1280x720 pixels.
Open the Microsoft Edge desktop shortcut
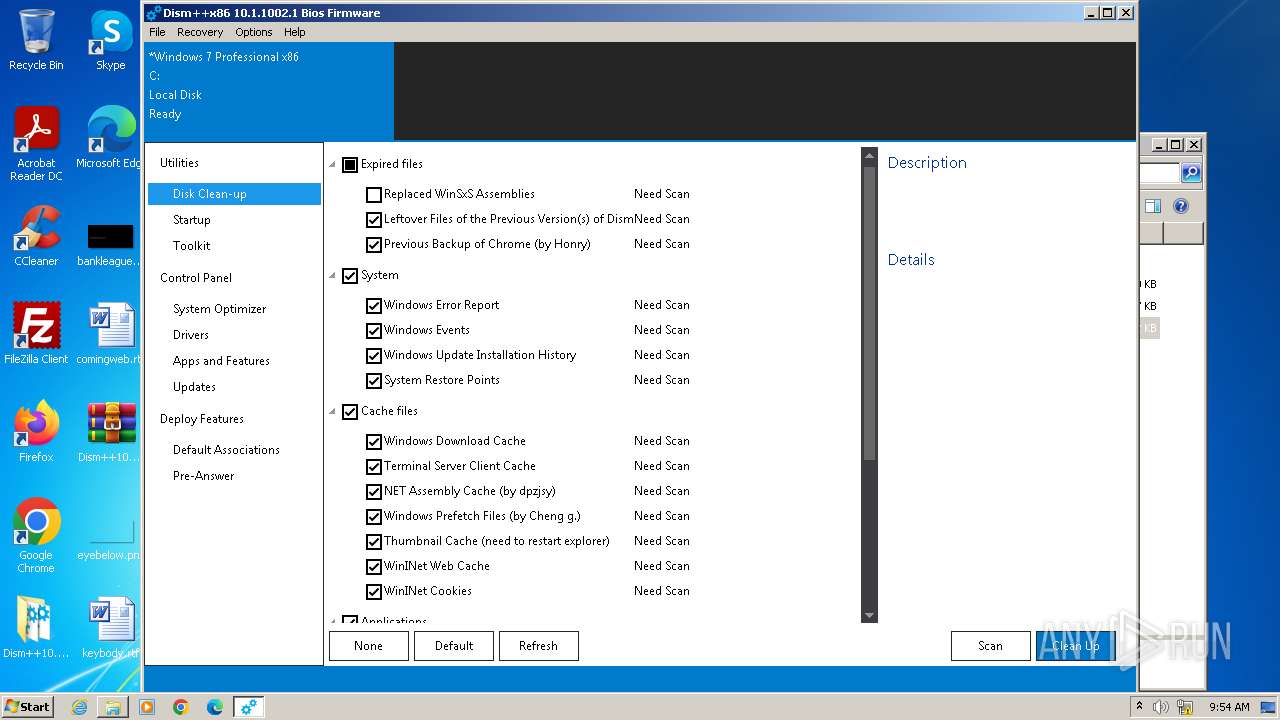[x=110, y=138]
